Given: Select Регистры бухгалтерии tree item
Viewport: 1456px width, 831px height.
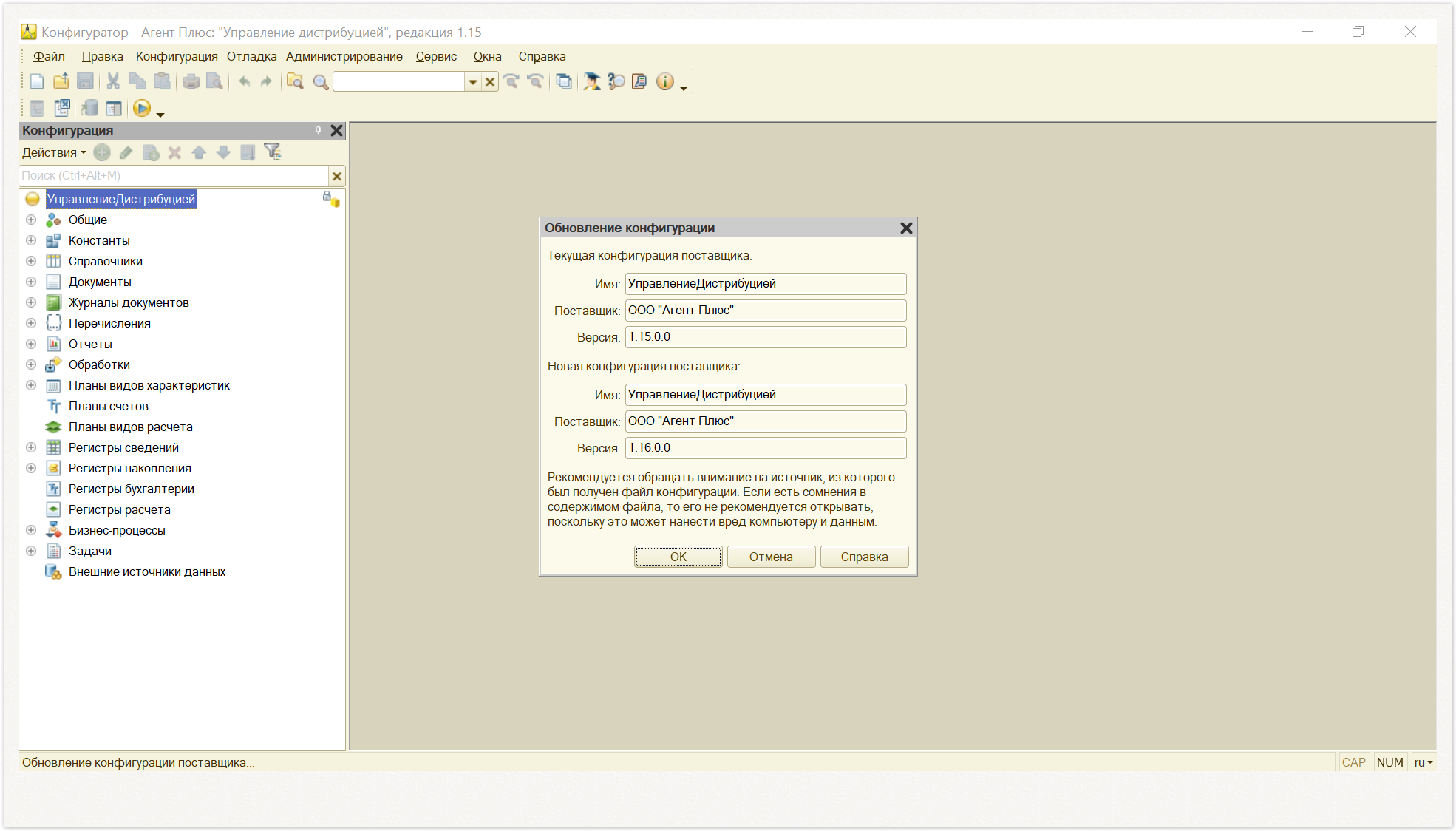Looking at the screenshot, I should [131, 489].
